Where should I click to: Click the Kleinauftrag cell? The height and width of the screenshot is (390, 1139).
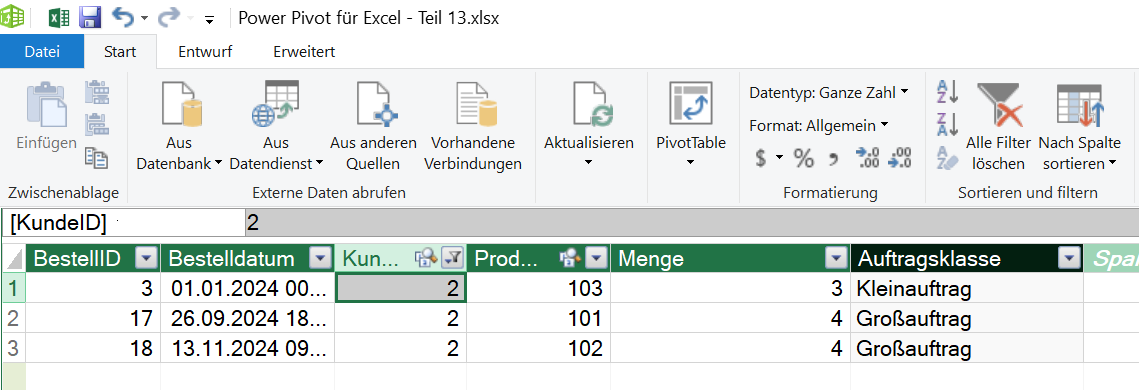coord(967,288)
